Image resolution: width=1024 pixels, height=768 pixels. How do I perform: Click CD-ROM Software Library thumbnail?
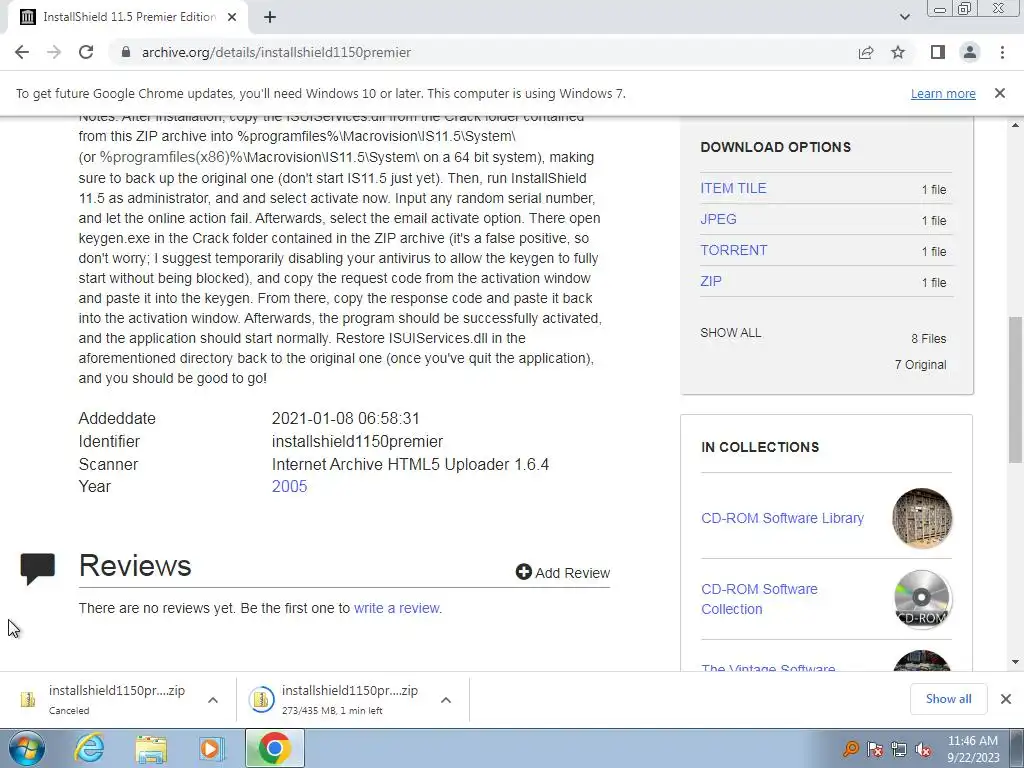pos(921,518)
